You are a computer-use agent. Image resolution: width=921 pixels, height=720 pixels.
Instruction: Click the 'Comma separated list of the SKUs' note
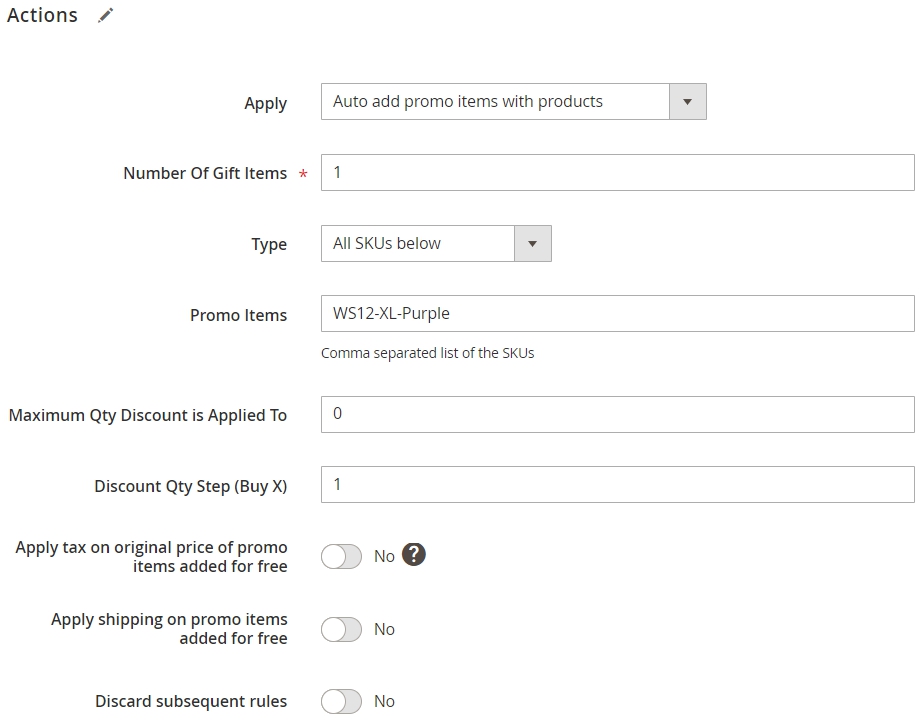click(x=428, y=353)
